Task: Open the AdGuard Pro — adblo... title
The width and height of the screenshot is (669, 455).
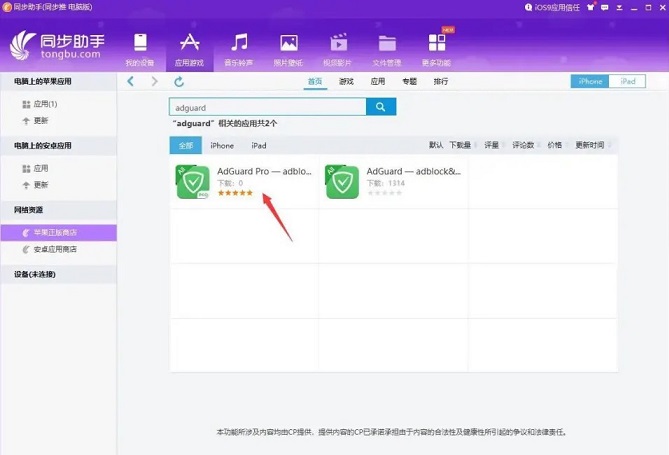Action: 265,171
